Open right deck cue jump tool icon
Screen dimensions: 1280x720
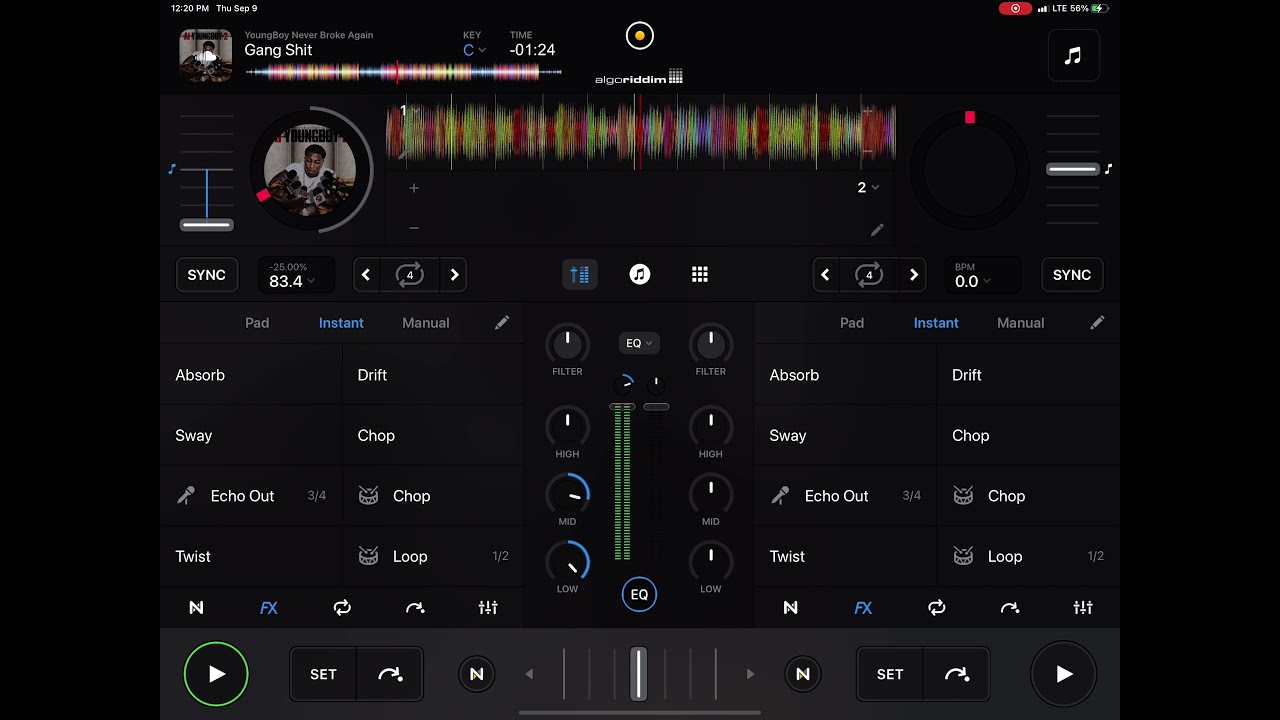click(x=1010, y=607)
